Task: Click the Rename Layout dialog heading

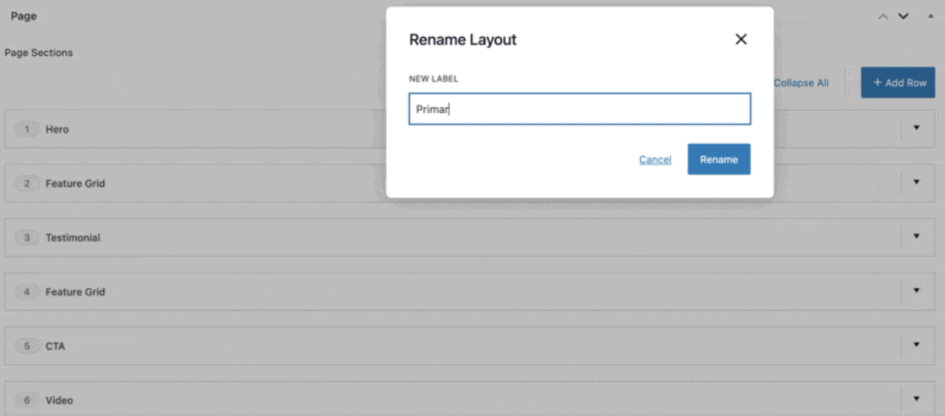Action: (x=463, y=40)
